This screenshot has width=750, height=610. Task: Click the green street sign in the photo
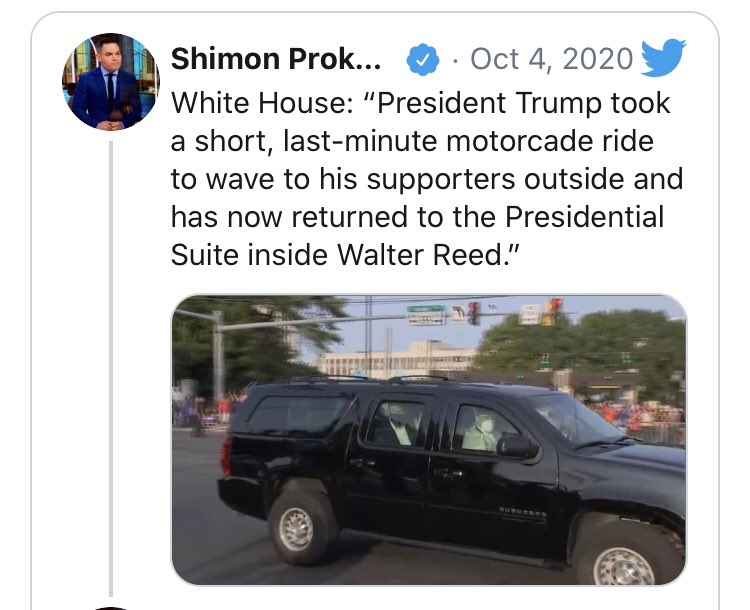(426, 309)
